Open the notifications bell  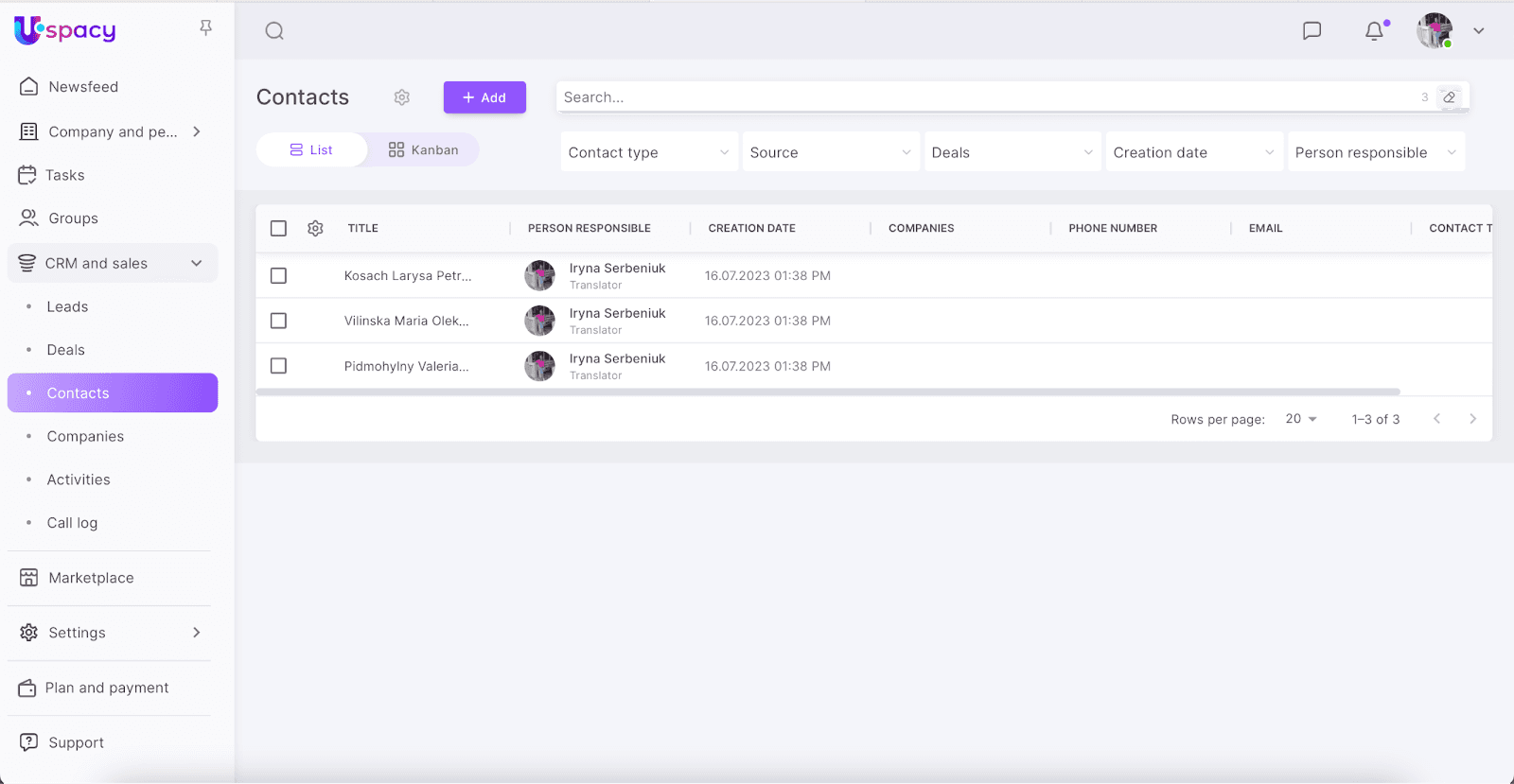[x=1374, y=31]
